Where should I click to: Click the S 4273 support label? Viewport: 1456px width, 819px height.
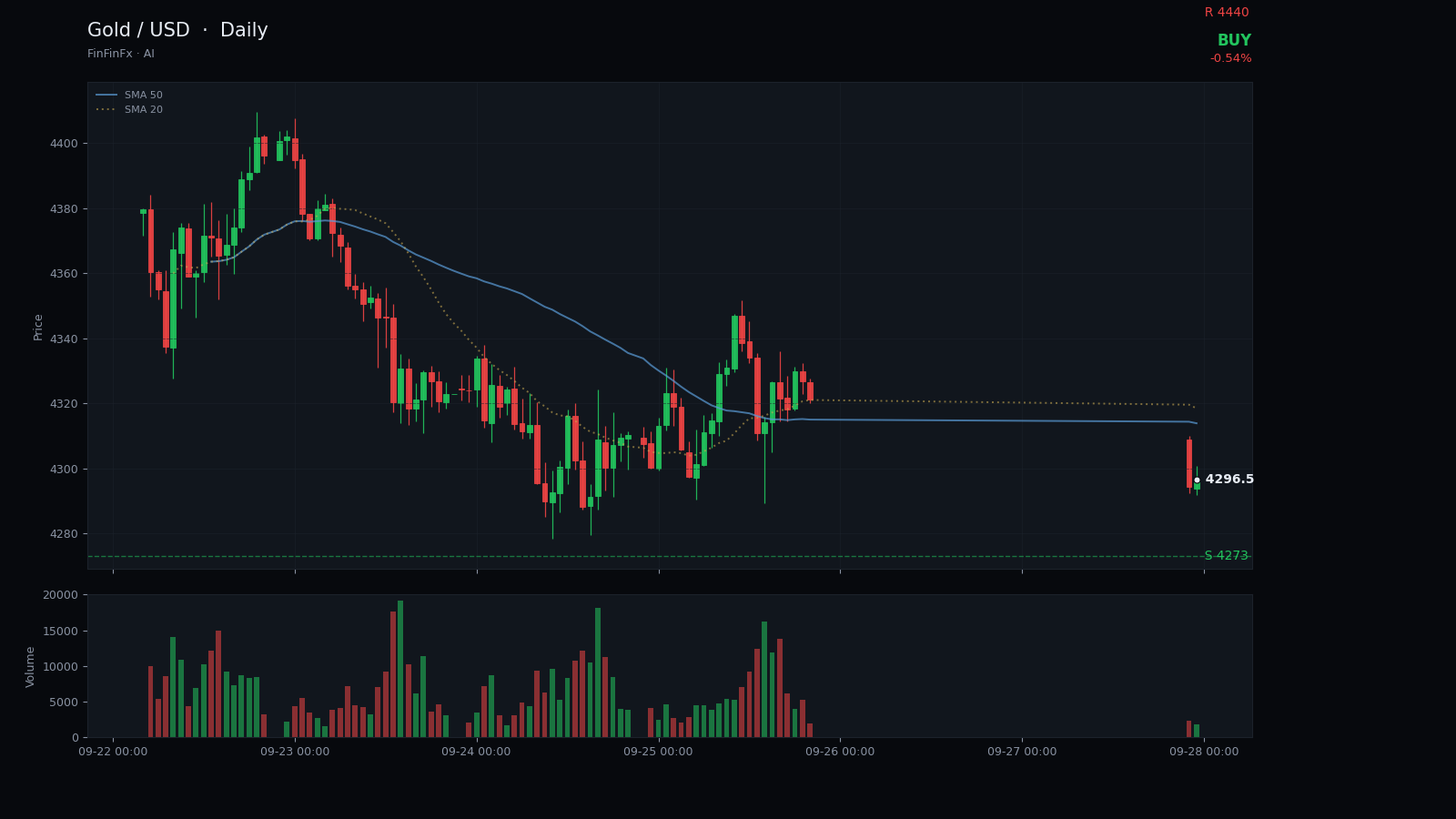point(1227,556)
